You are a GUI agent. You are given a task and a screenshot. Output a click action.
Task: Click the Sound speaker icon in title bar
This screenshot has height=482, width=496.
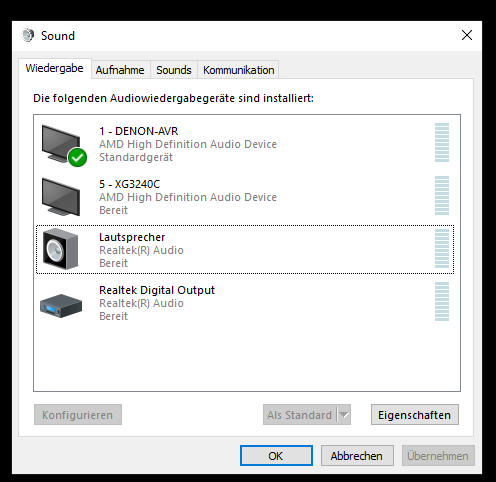(28, 35)
